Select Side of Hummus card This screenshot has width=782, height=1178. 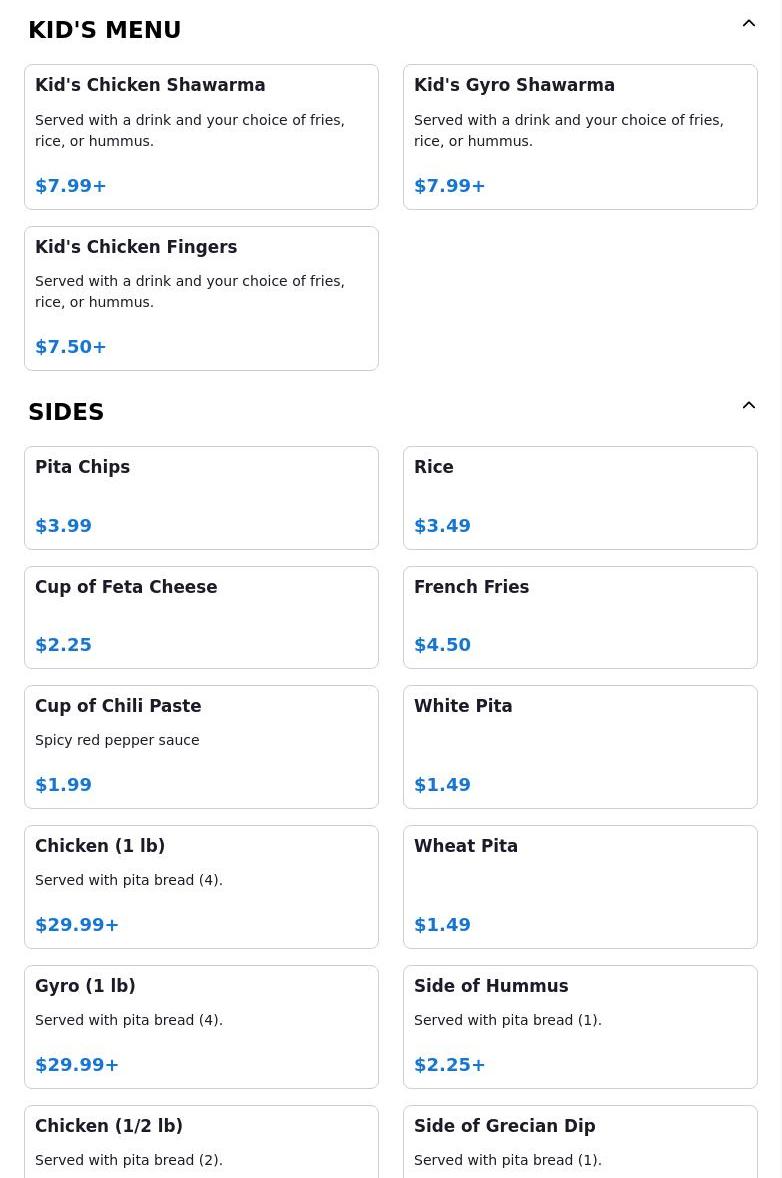pos(580,1027)
